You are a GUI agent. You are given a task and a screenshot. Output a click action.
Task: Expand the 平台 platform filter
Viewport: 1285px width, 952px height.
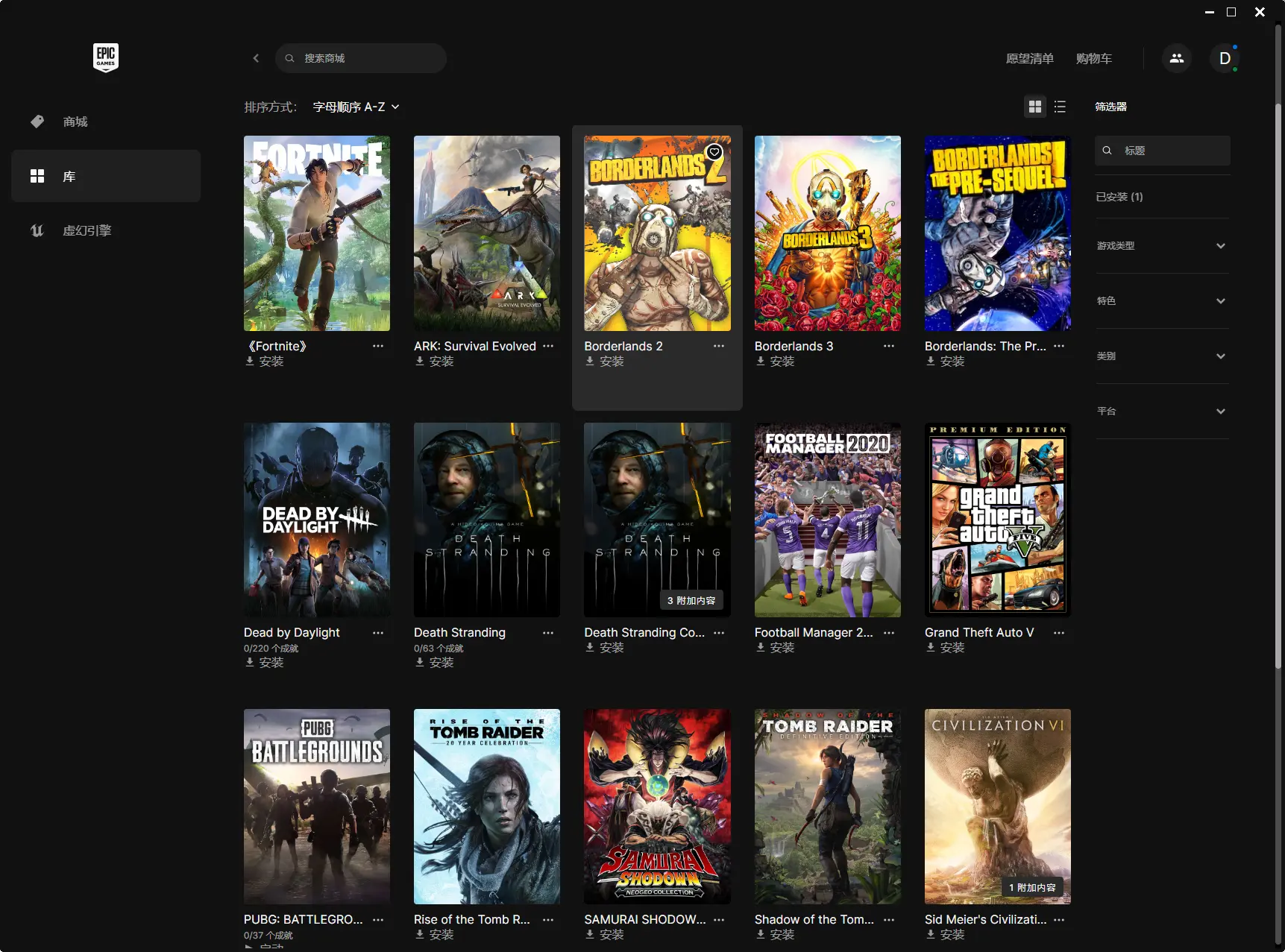pos(1162,411)
